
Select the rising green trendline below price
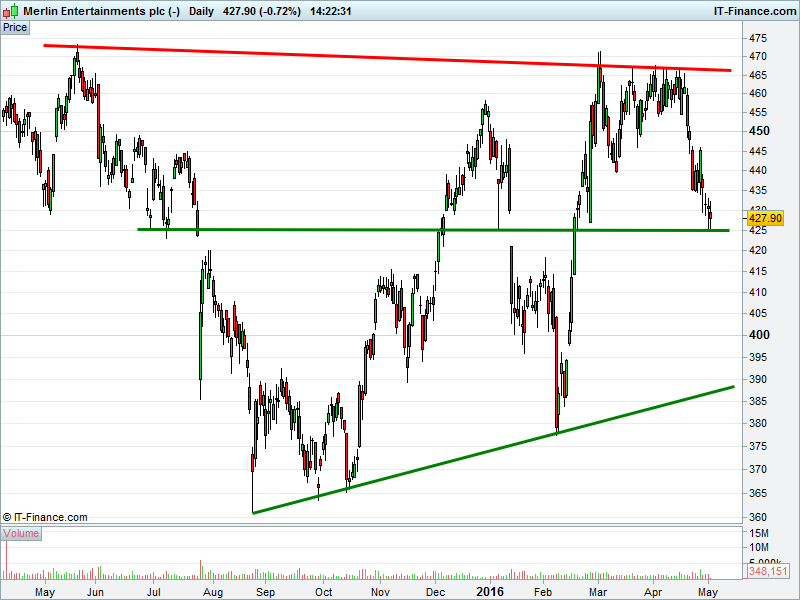pos(493,449)
